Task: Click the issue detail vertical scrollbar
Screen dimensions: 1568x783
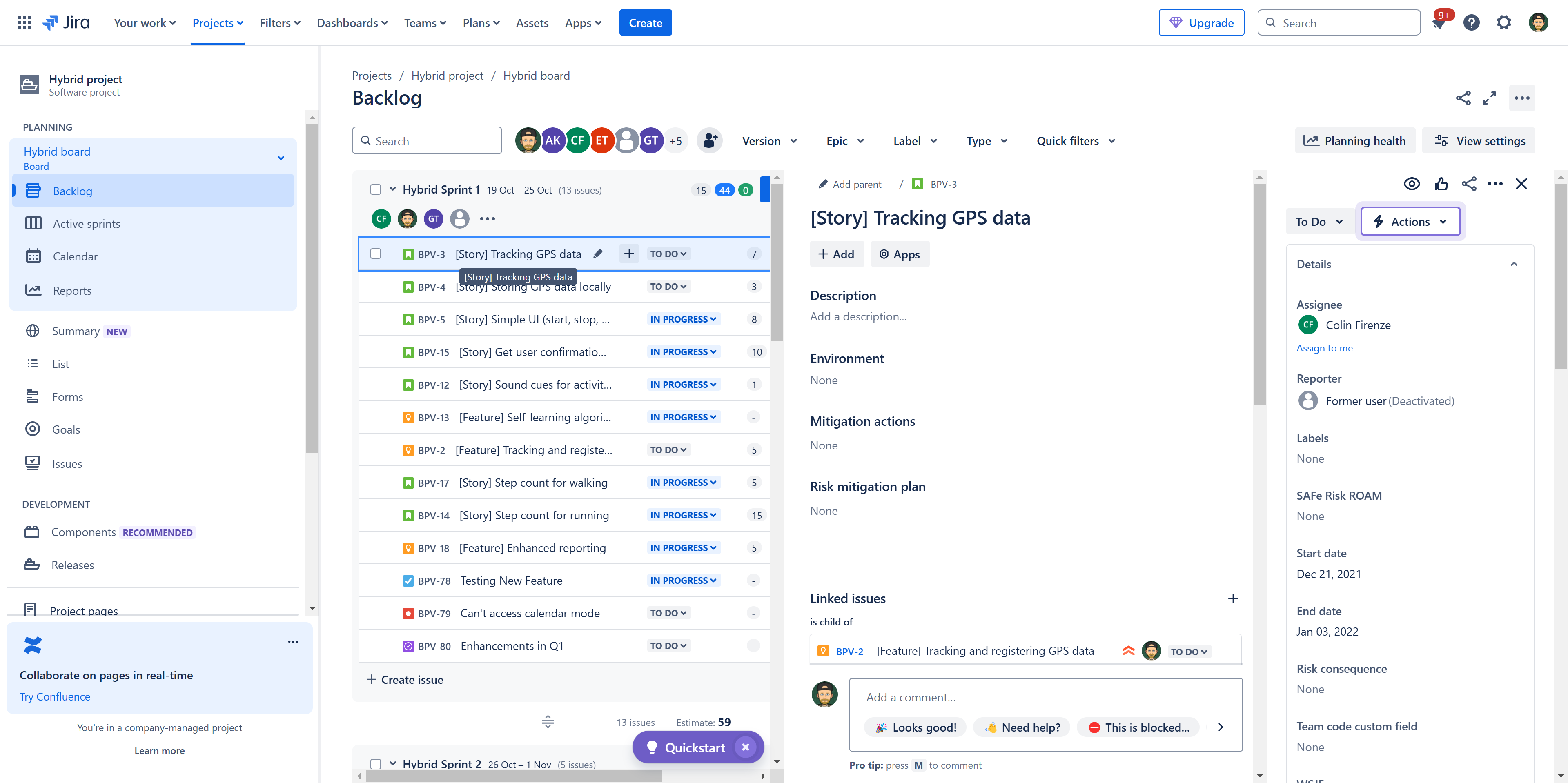Action: click(x=1259, y=293)
